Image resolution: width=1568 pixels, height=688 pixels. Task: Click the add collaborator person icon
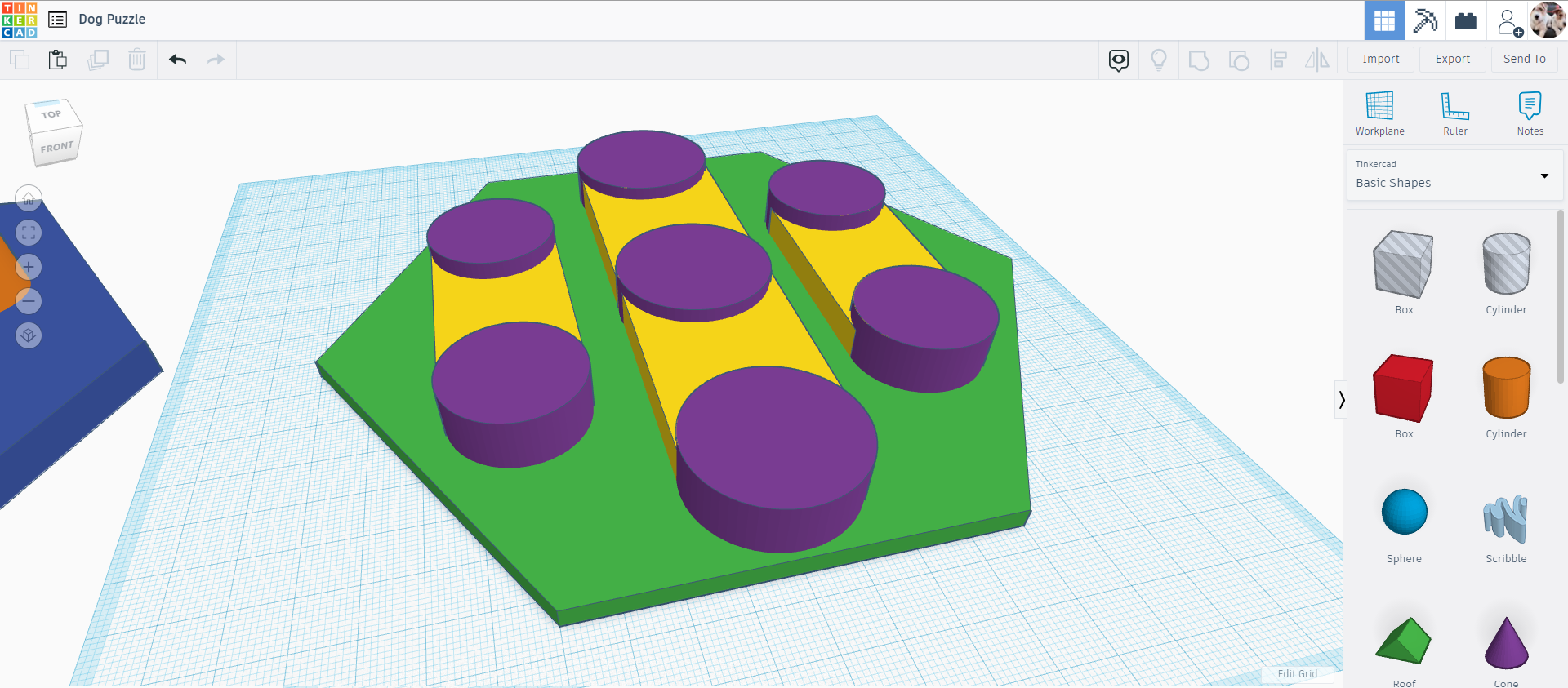(x=1509, y=21)
